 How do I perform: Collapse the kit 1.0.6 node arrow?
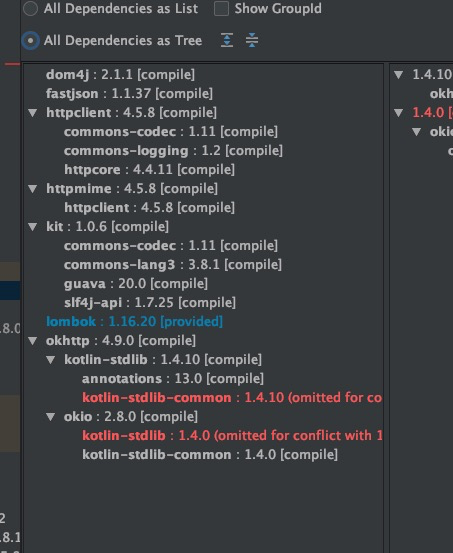click(x=33, y=227)
